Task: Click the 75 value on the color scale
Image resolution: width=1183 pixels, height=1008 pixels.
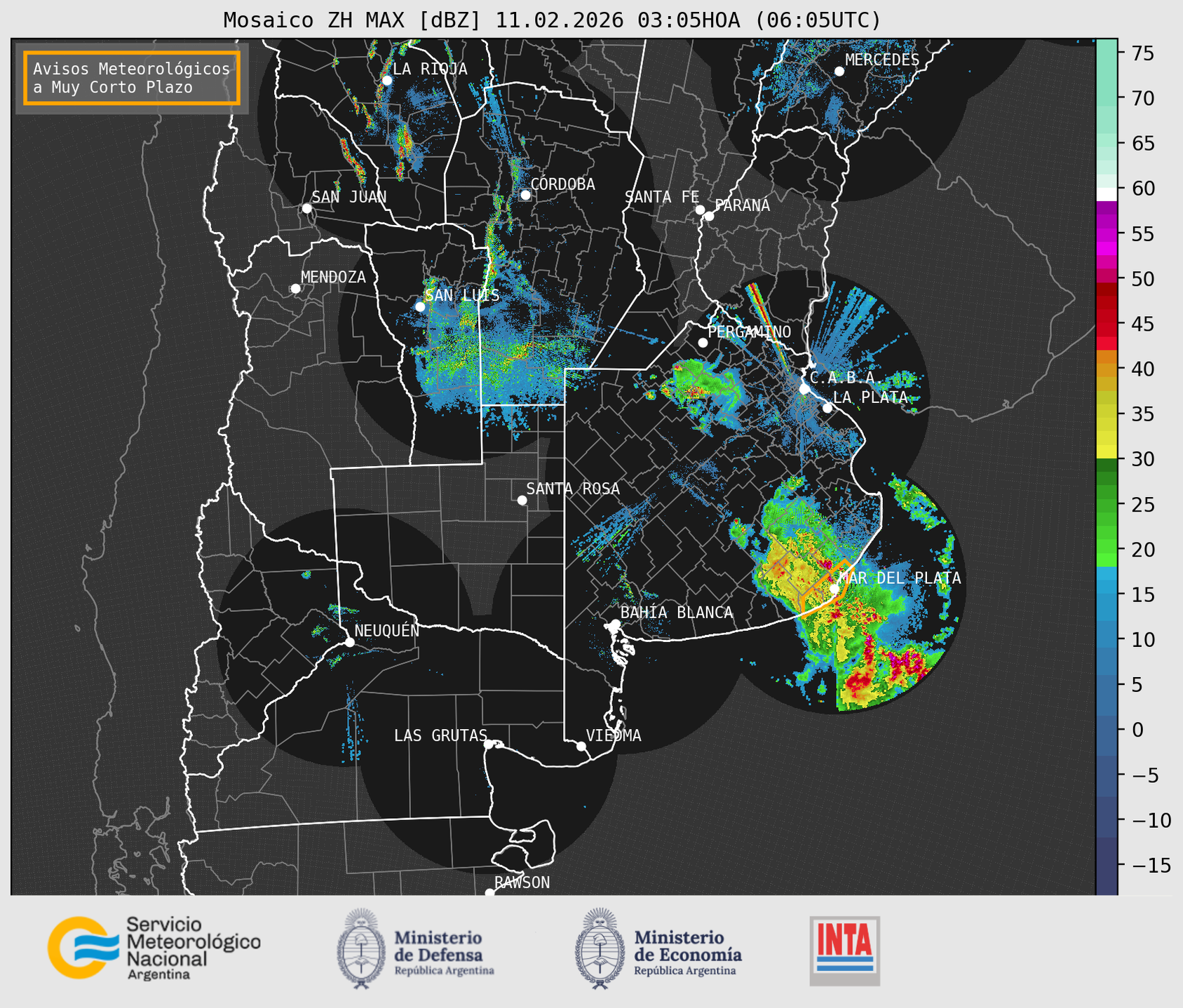Action: pyautogui.click(x=1143, y=53)
